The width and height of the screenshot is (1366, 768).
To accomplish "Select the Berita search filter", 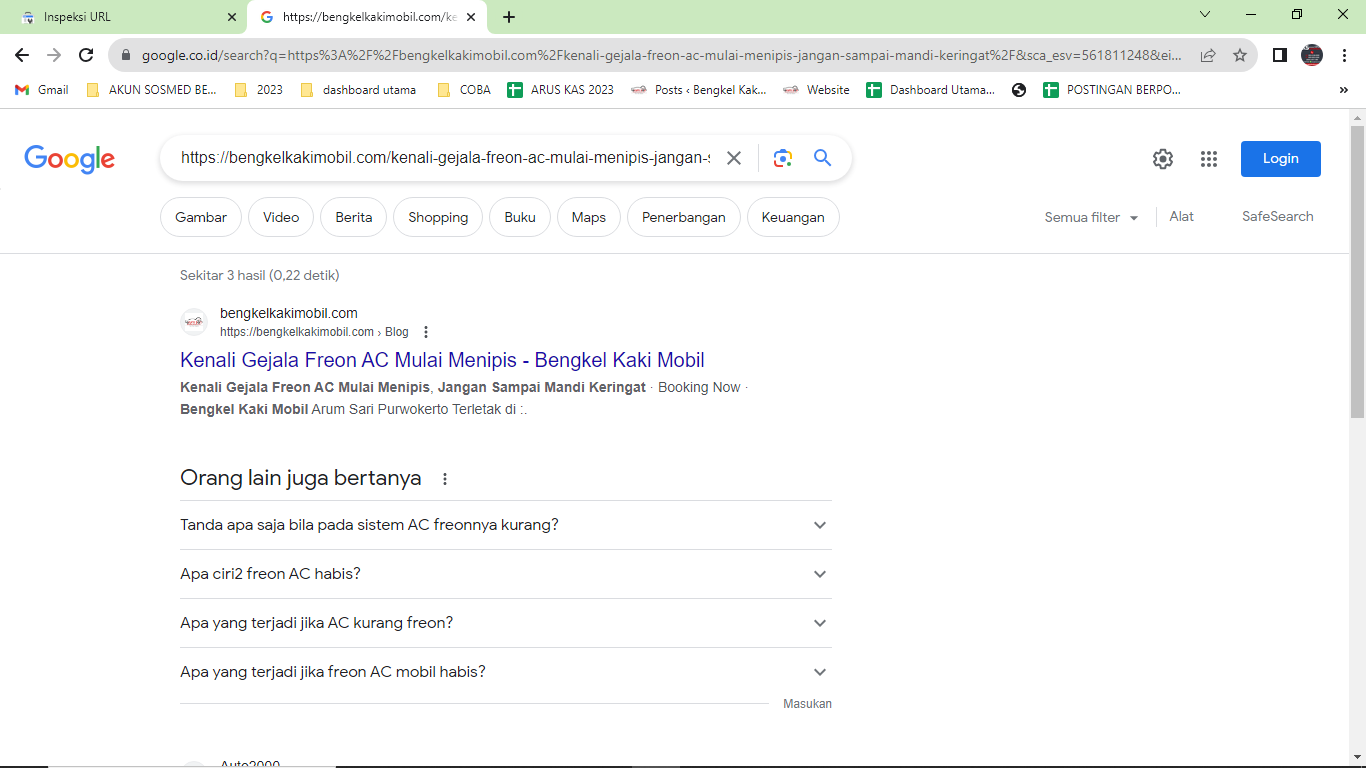I will point(354,217).
